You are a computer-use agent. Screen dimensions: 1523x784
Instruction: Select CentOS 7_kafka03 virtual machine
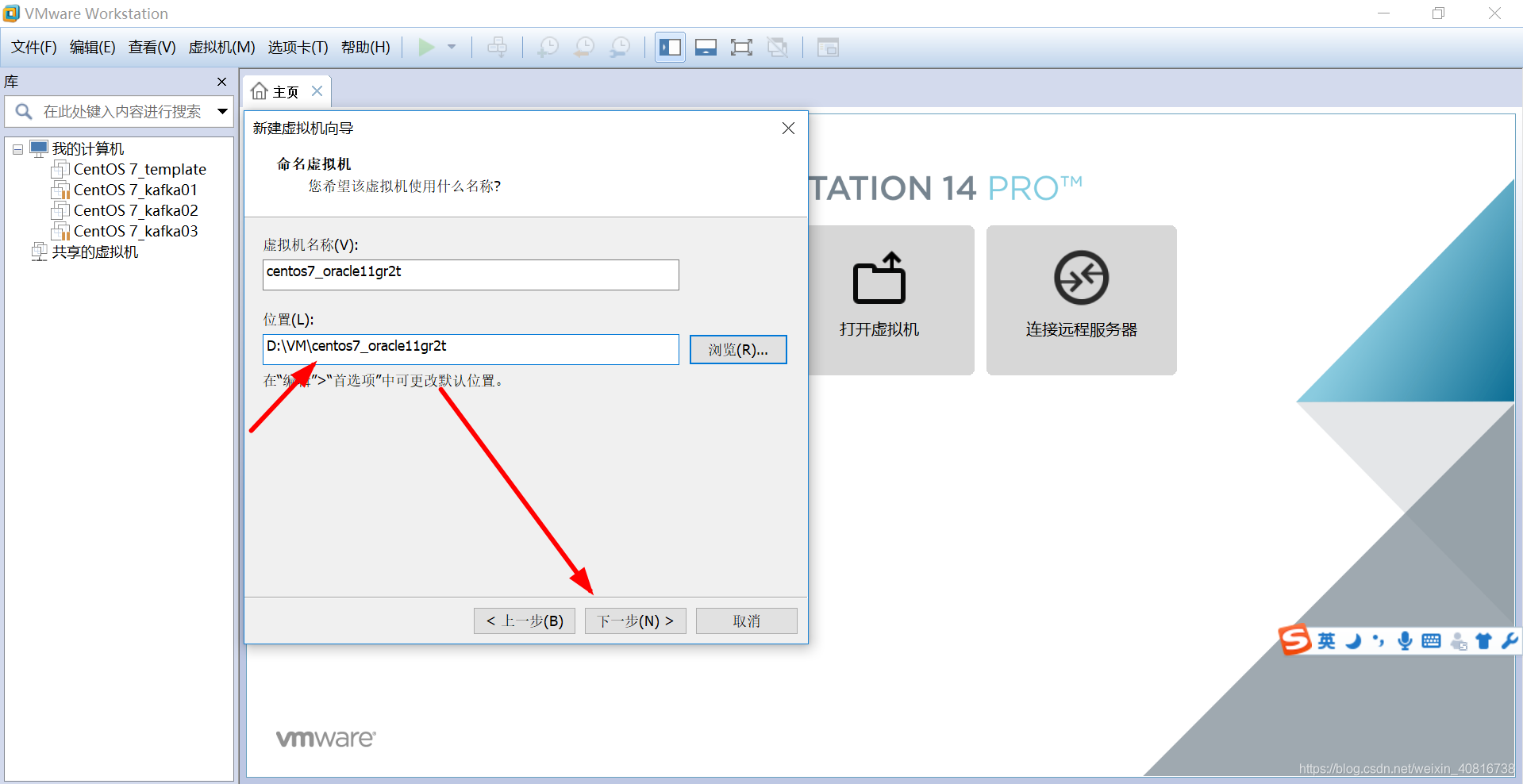(136, 231)
